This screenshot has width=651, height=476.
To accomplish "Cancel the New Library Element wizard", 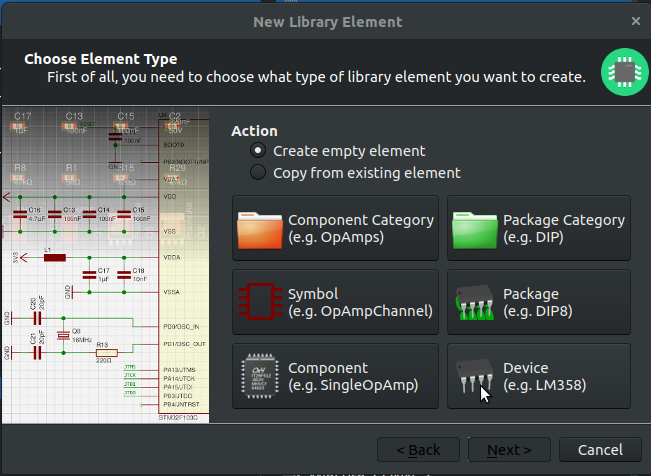I will 600,449.
